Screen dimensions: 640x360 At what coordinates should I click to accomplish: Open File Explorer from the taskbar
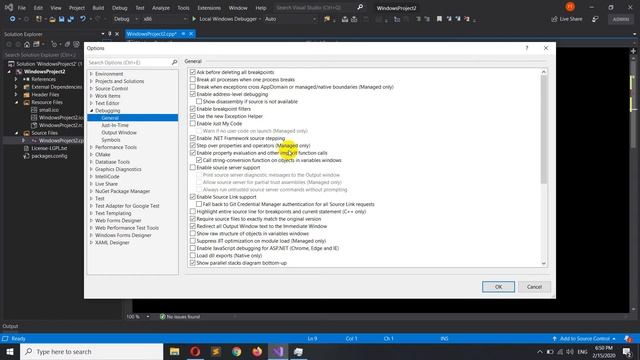[175, 351]
